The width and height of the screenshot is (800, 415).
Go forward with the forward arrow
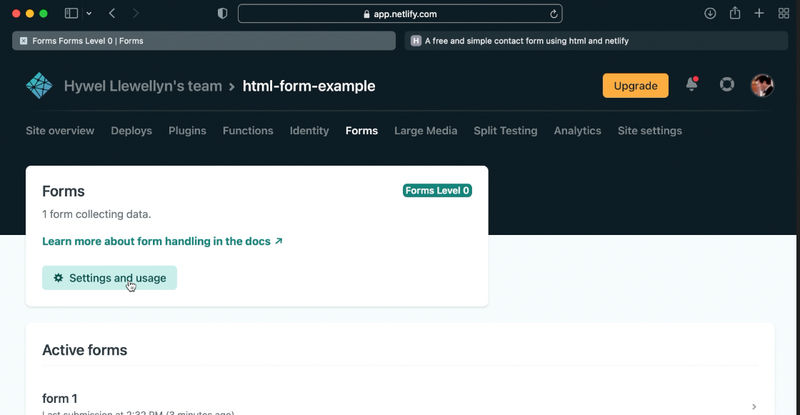pyautogui.click(x=136, y=14)
